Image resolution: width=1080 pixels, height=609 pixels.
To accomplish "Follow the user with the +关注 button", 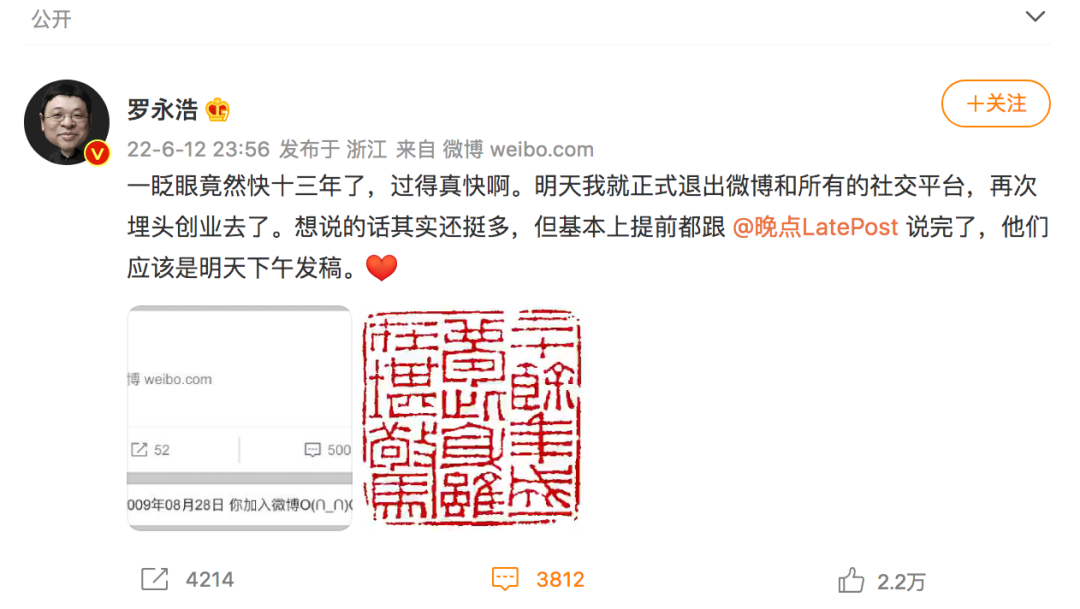I will (x=996, y=103).
